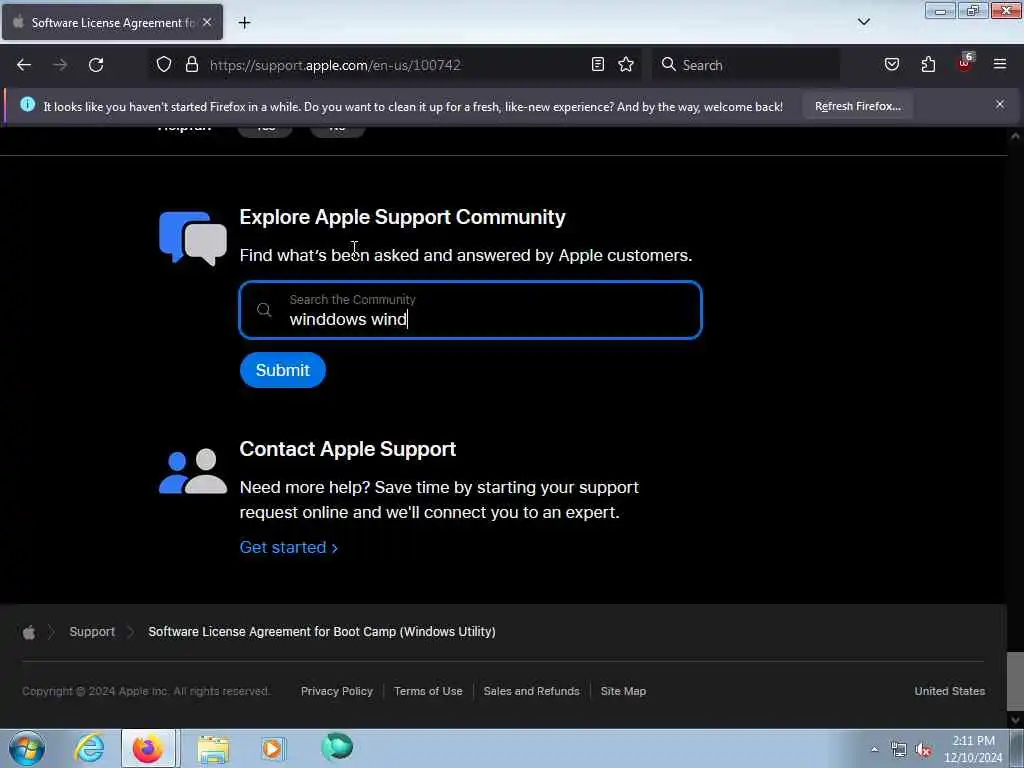This screenshot has height=768, width=1024.
Task: Click Software License Agreement breadcrumb text
Action: tap(322, 632)
